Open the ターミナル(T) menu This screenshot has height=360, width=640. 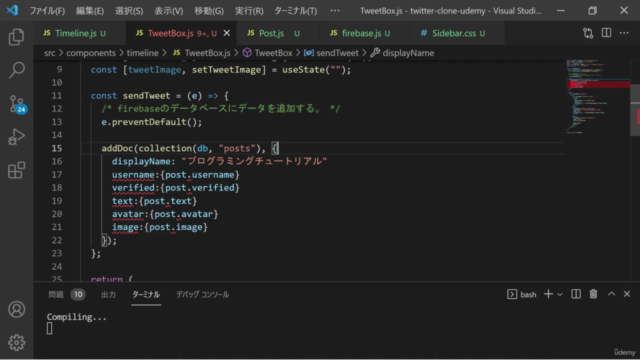click(x=296, y=11)
